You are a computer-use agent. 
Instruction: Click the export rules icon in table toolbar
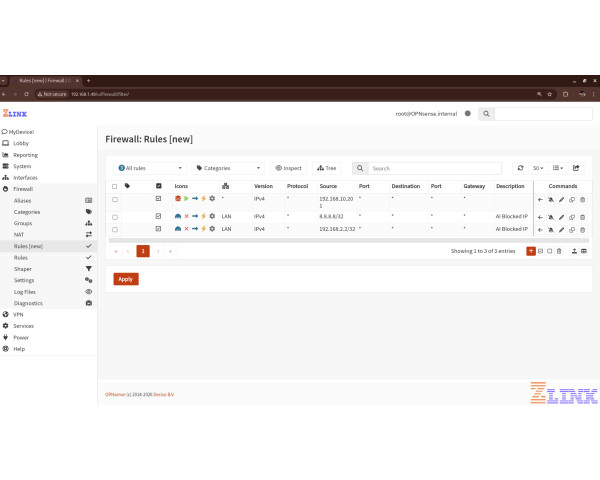(576, 168)
